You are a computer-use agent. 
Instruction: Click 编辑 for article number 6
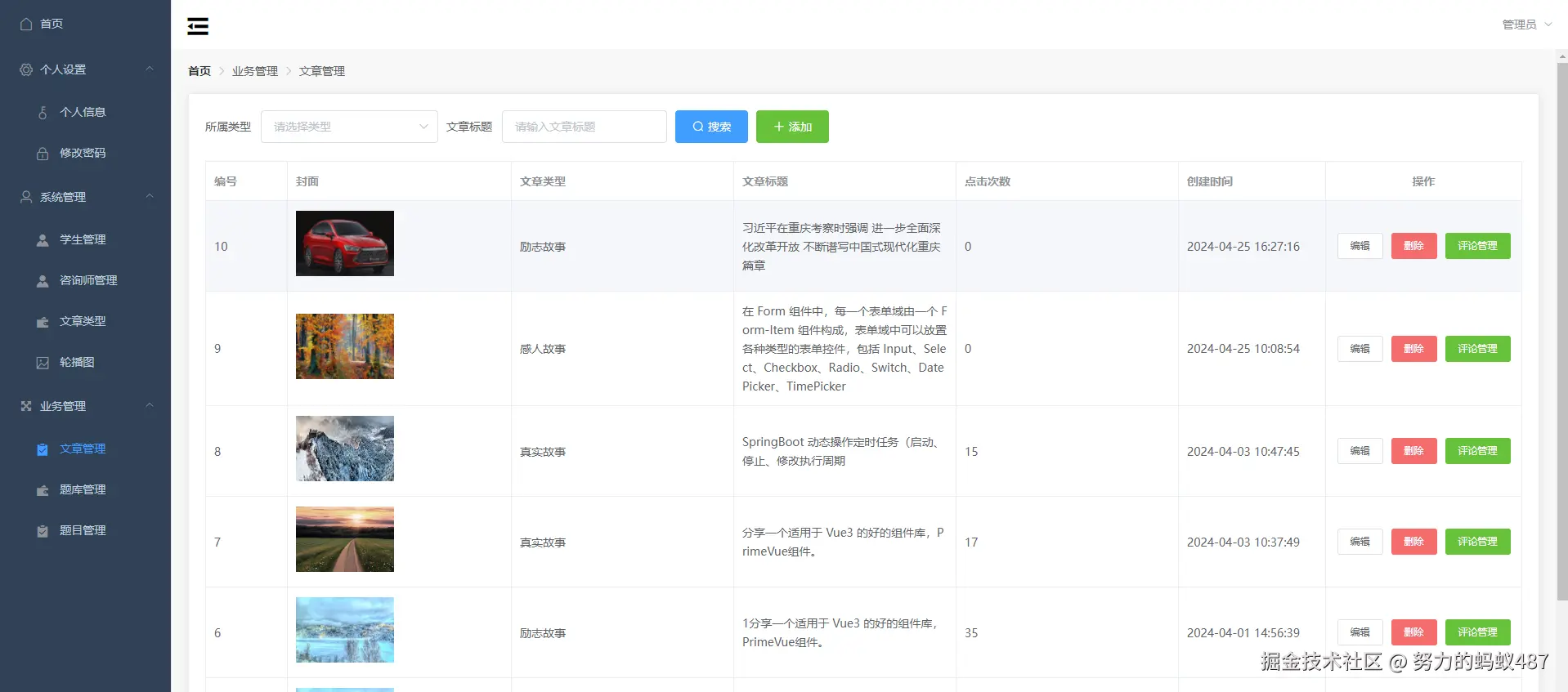point(1360,632)
